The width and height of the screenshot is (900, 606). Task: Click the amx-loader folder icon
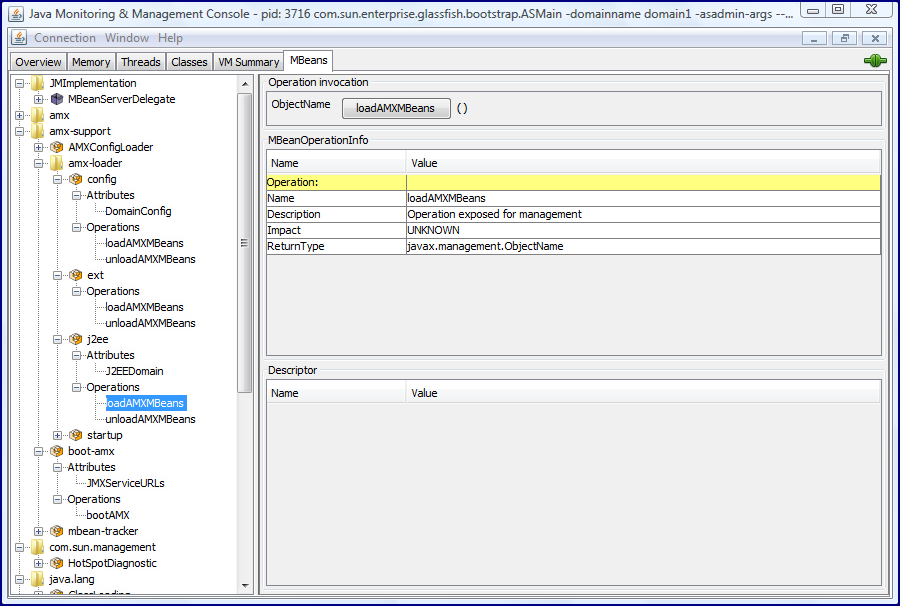56,163
